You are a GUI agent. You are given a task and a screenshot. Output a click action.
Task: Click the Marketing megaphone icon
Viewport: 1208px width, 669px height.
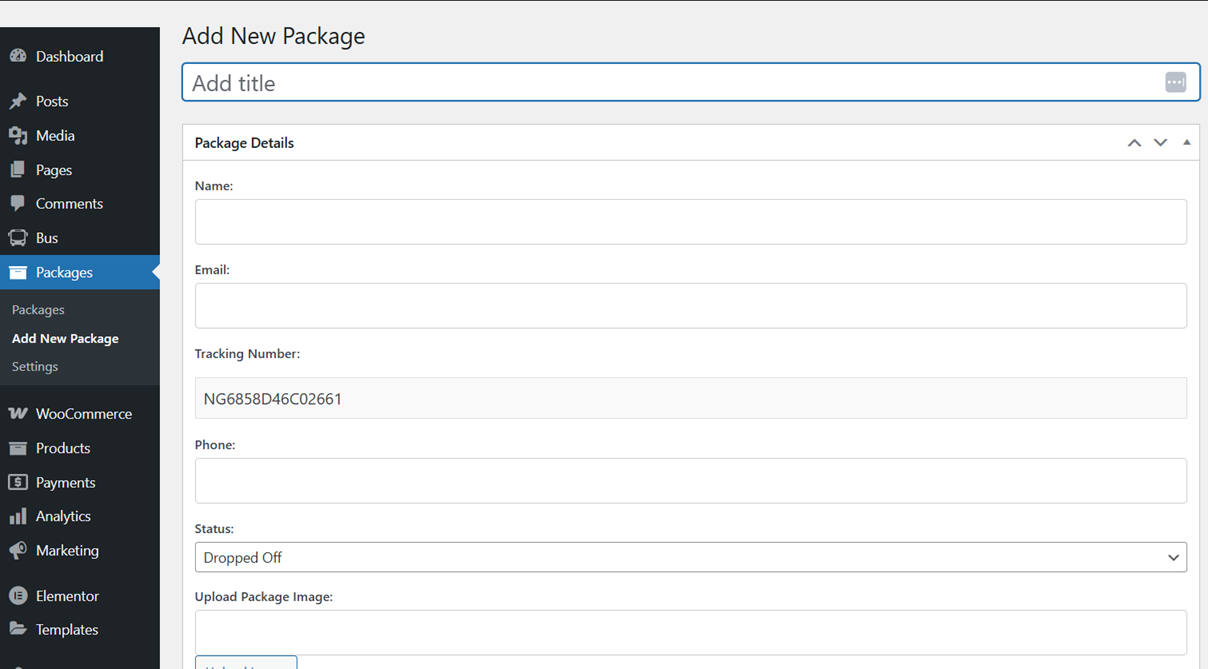click(x=18, y=551)
